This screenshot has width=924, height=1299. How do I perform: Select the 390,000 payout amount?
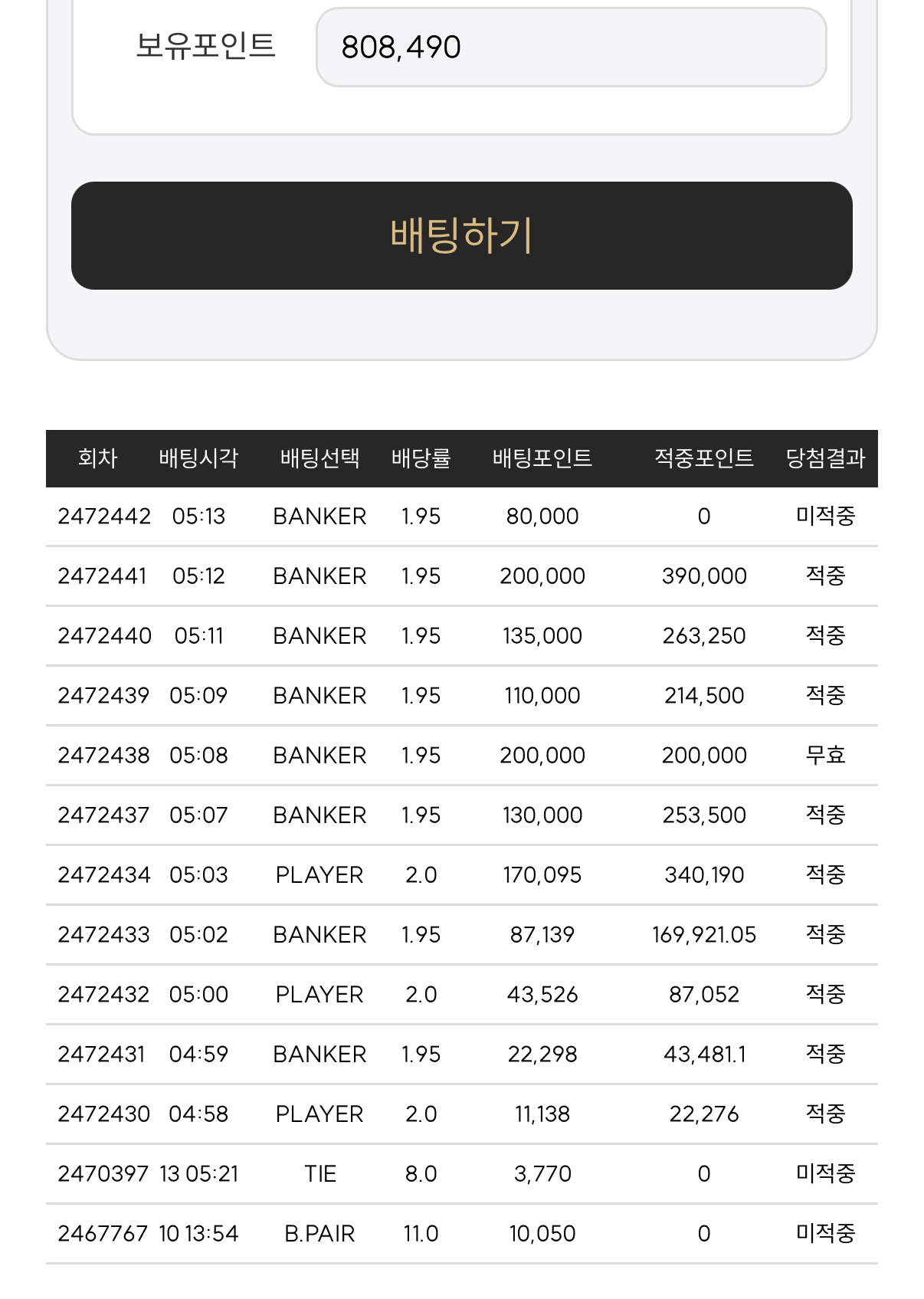click(704, 576)
